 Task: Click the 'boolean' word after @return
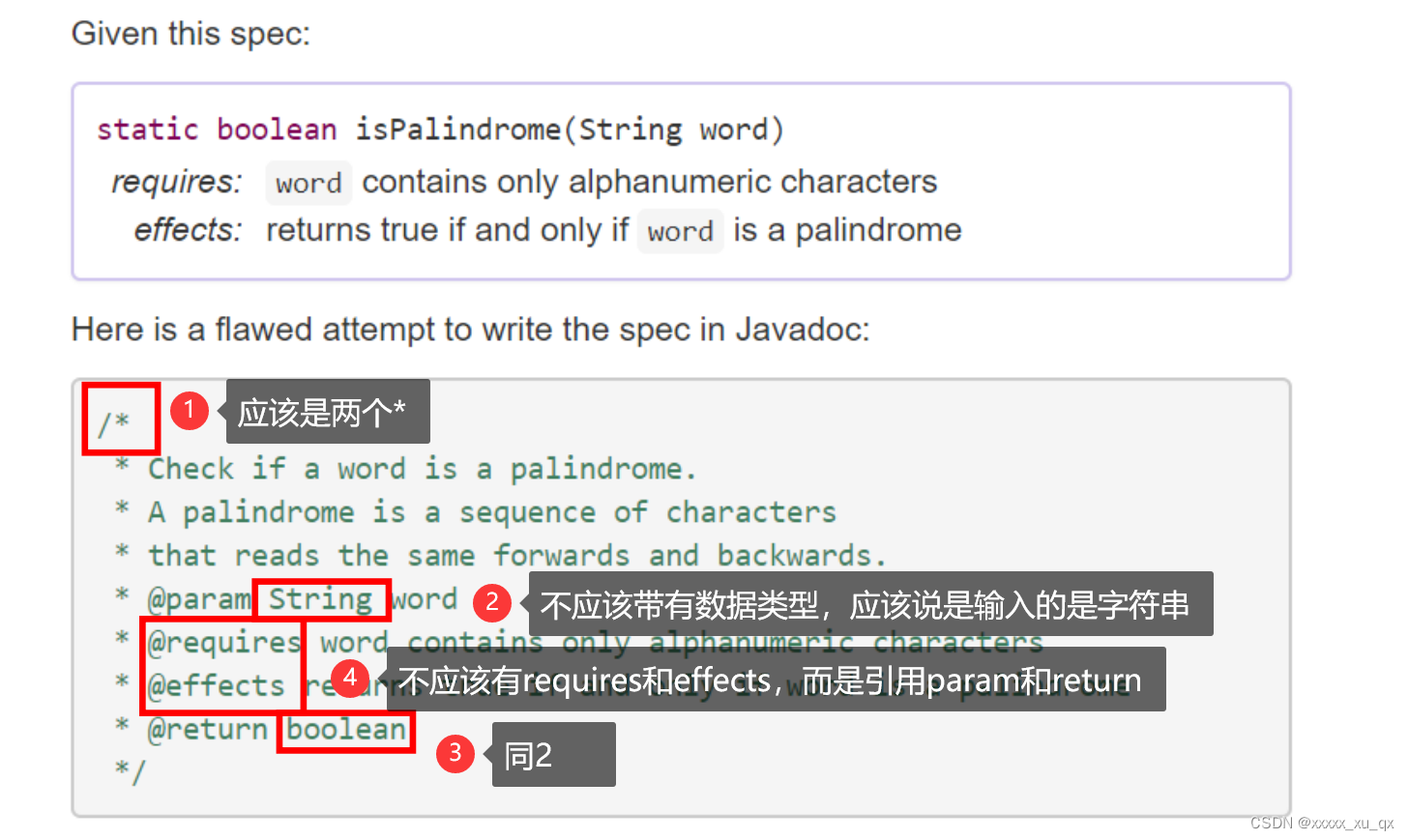pyautogui.click(x=346, y=730)
